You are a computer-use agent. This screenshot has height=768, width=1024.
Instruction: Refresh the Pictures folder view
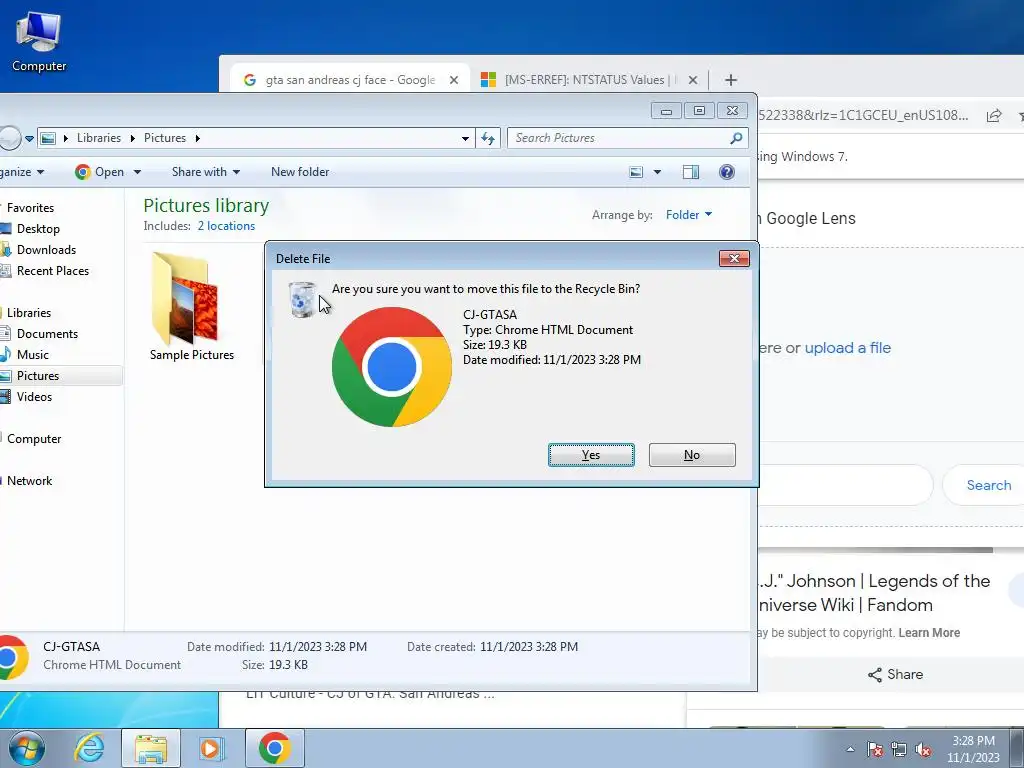tap(488, 138)
